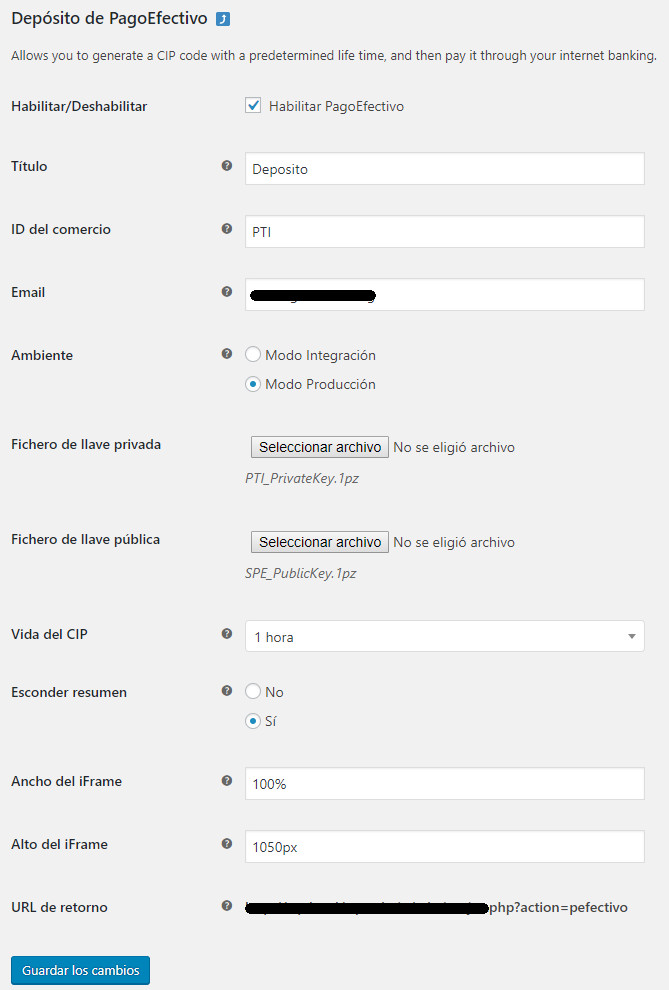Focus the Título text field

(x=445, y=169)
